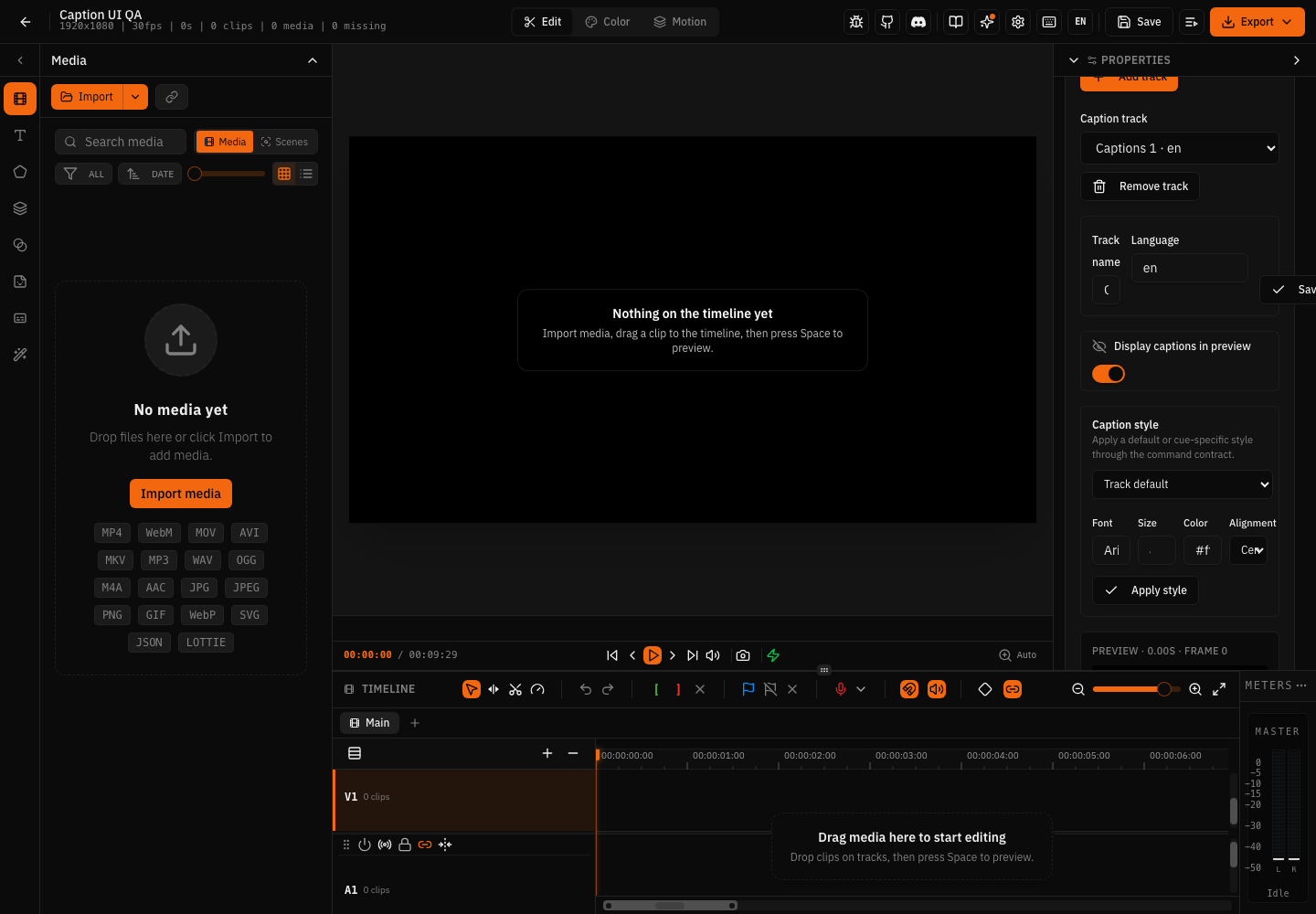Toggle timeline snapping magnet
The height and width of the screenshot is (914, 1316).
coord(909,689)
